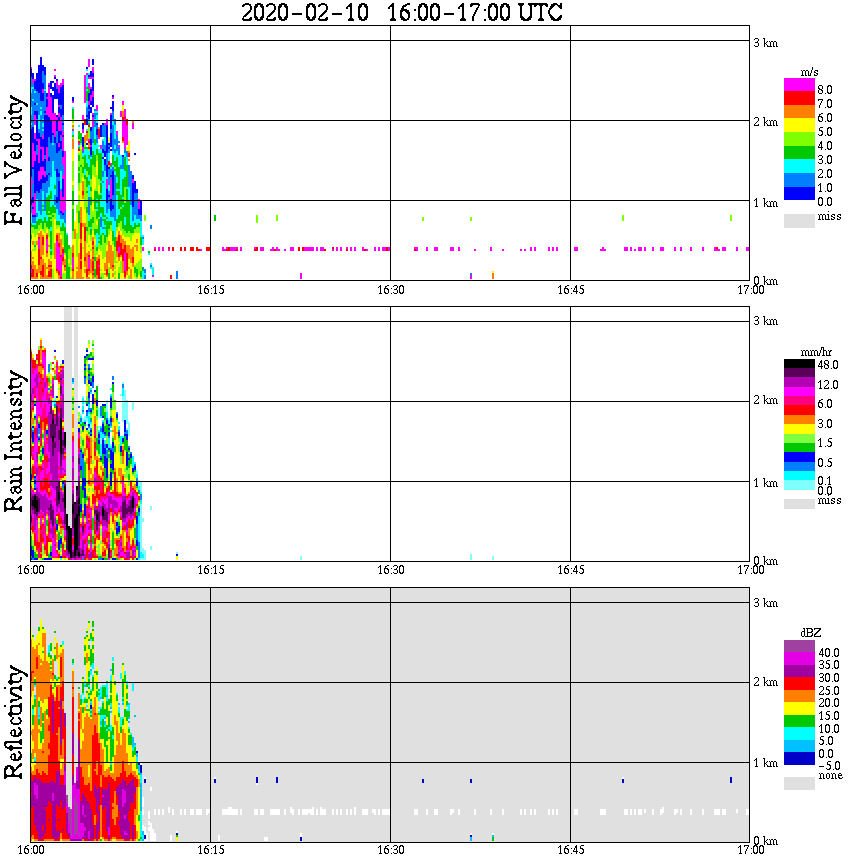Click the 'mm/hr' unit label

tap(816, 352)
